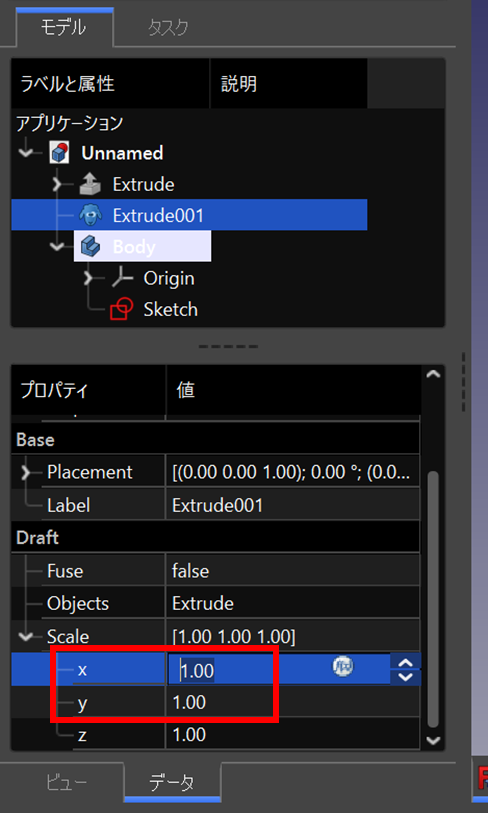Viewport: 488px width, 813px height.
Task: Collapse the Scale property group
Action: 25,636
